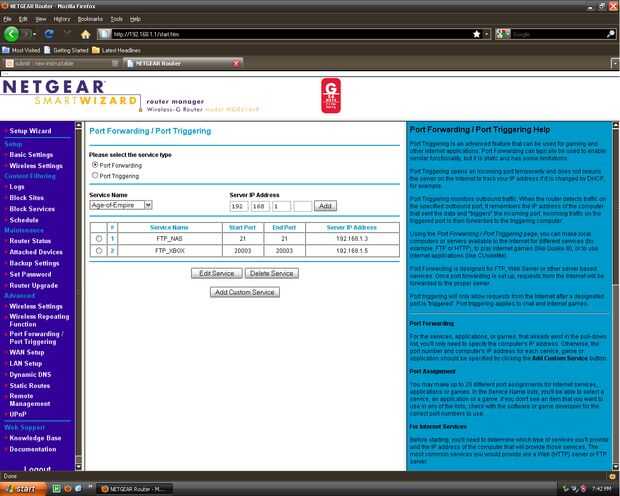This screenshot has height=496, width=620.
Task: Open WAN Setup link
Action: click(26, 352)
